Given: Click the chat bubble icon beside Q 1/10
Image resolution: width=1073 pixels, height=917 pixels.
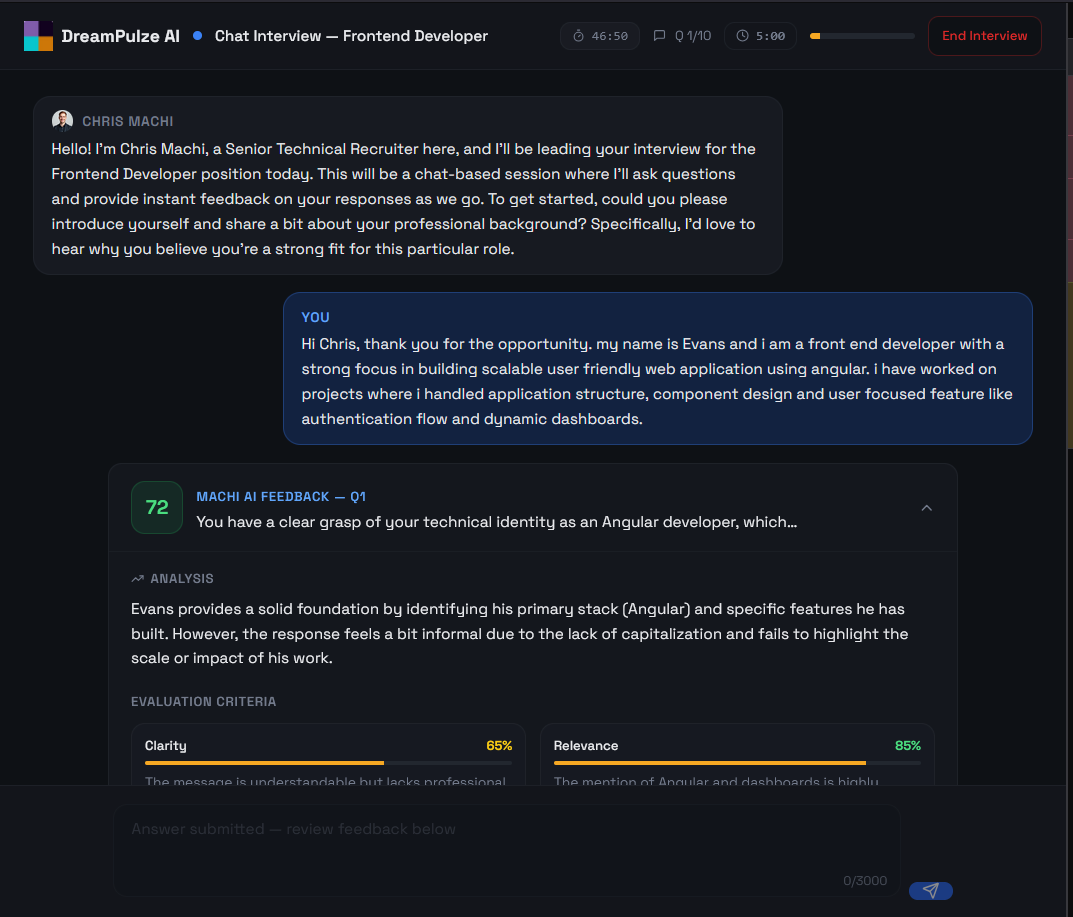Looking at the screenshot, I should click(x=659, y=36).
